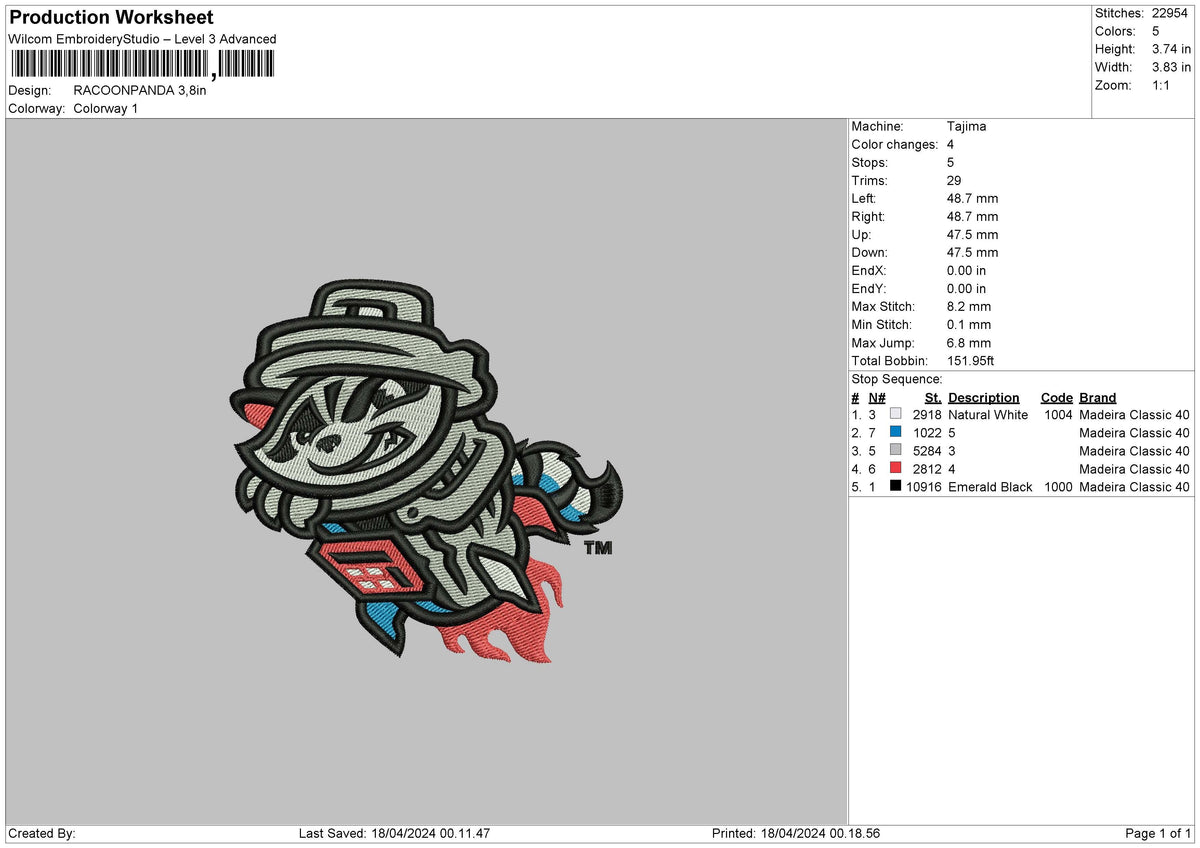Click the 'Production Worksheet' title
Viewport: 1200px width, 848px height.
click(x=111, y=18)
